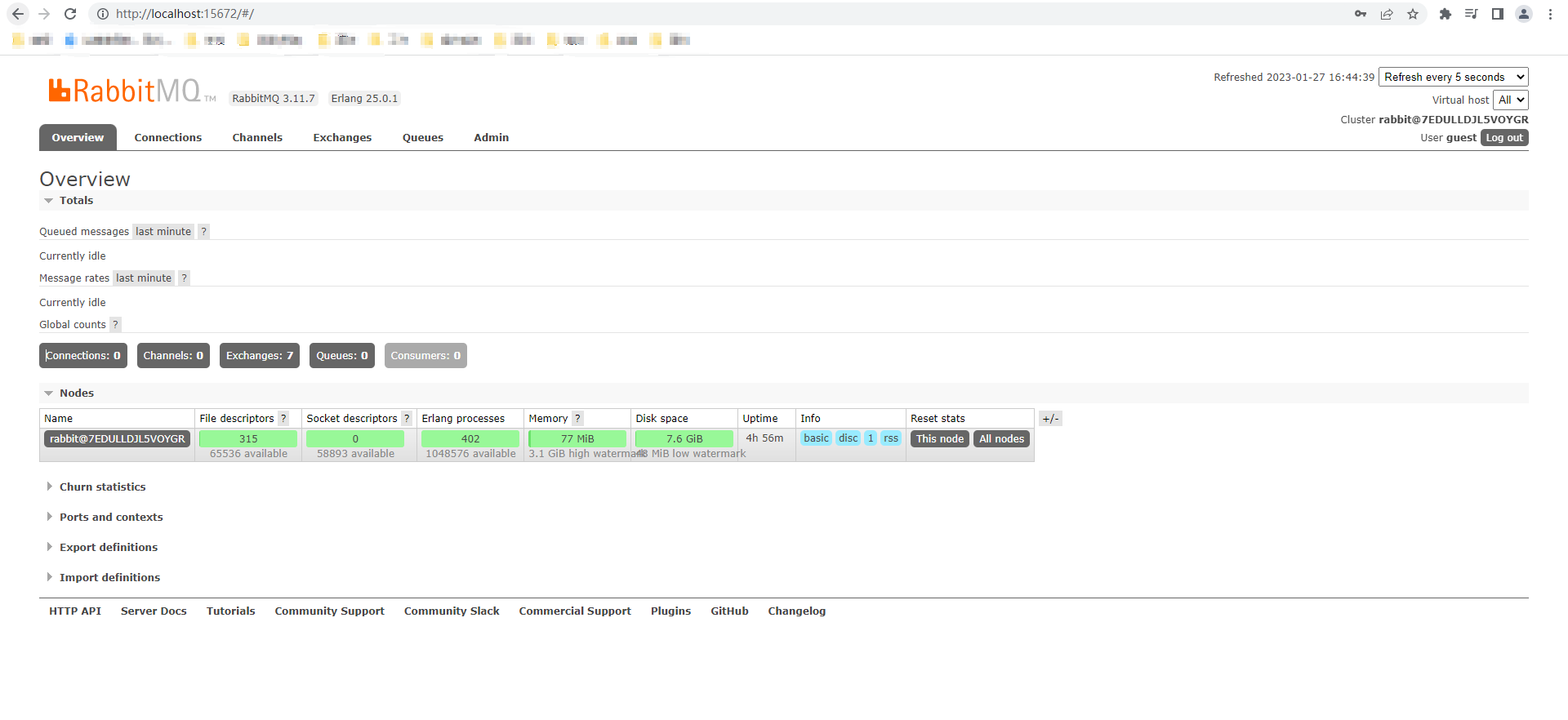Click the rss info tag
The image size is (1568, 720).
(x=891, y=438)
